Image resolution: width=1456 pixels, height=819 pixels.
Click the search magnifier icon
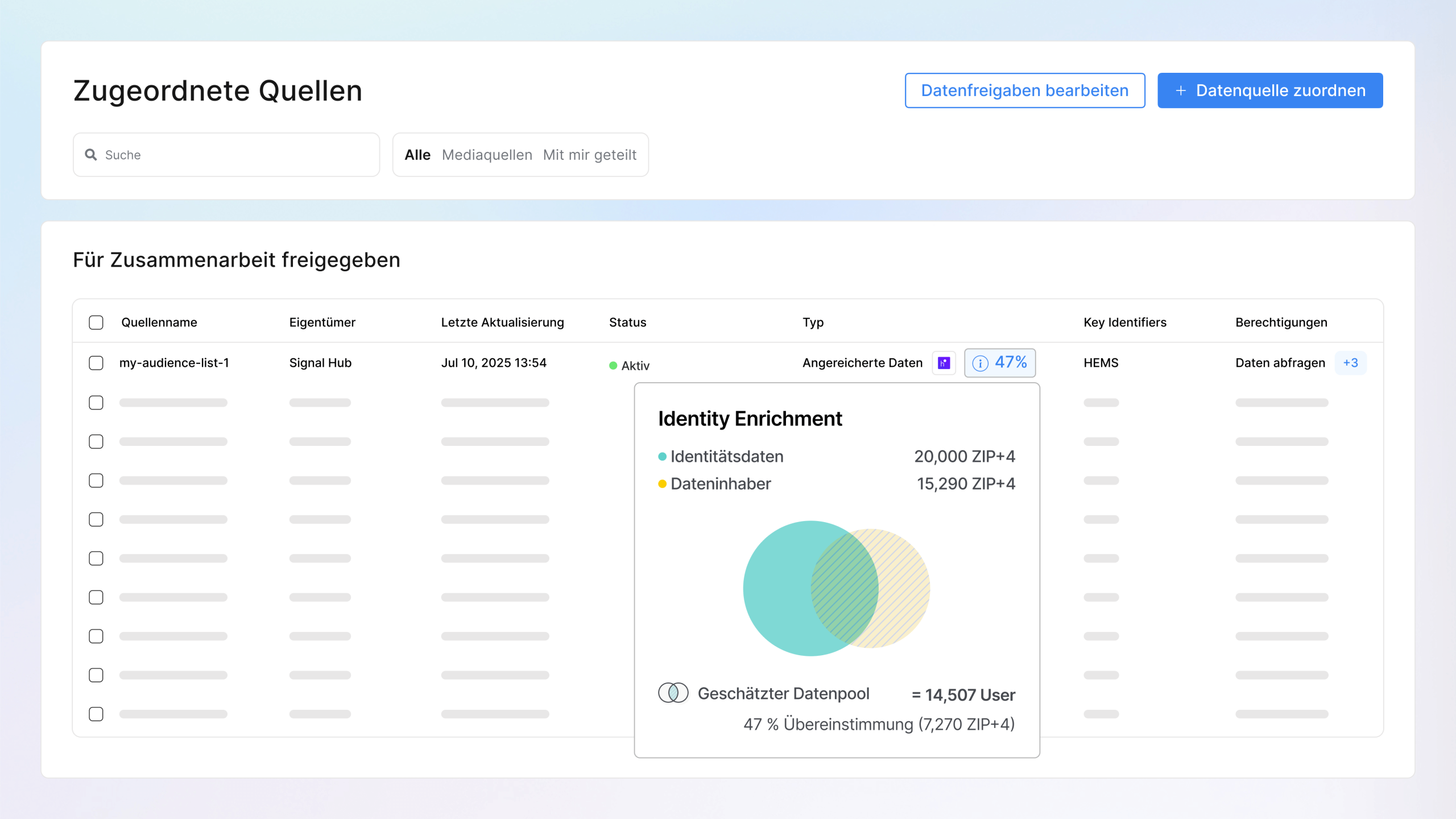tap(91, 155)
